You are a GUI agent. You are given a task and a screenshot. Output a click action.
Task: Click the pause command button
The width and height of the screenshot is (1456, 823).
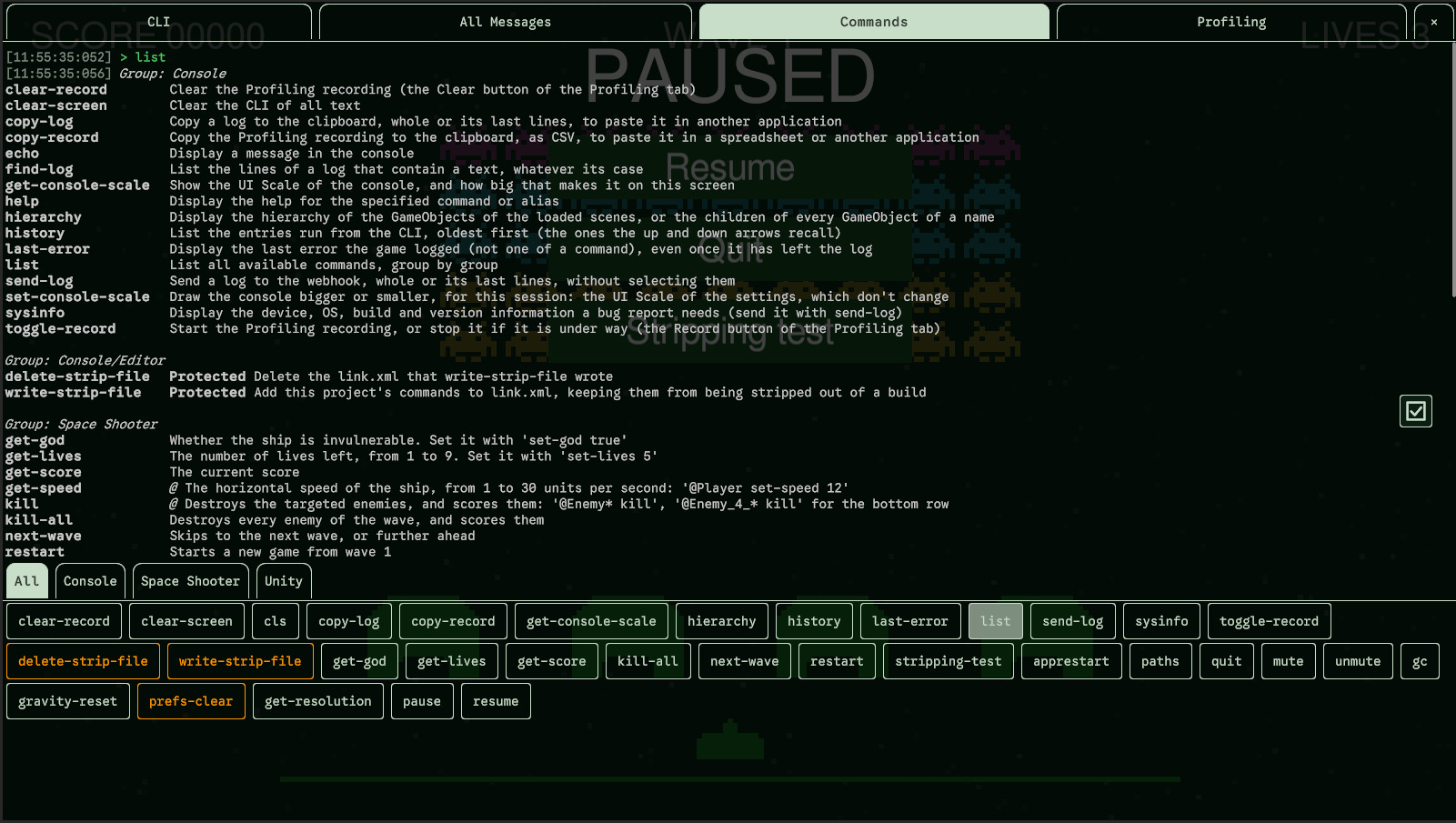click(422, 701)
